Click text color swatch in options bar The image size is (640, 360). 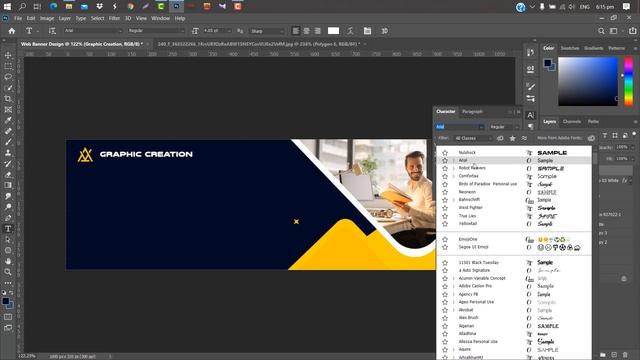pos(333,31)
